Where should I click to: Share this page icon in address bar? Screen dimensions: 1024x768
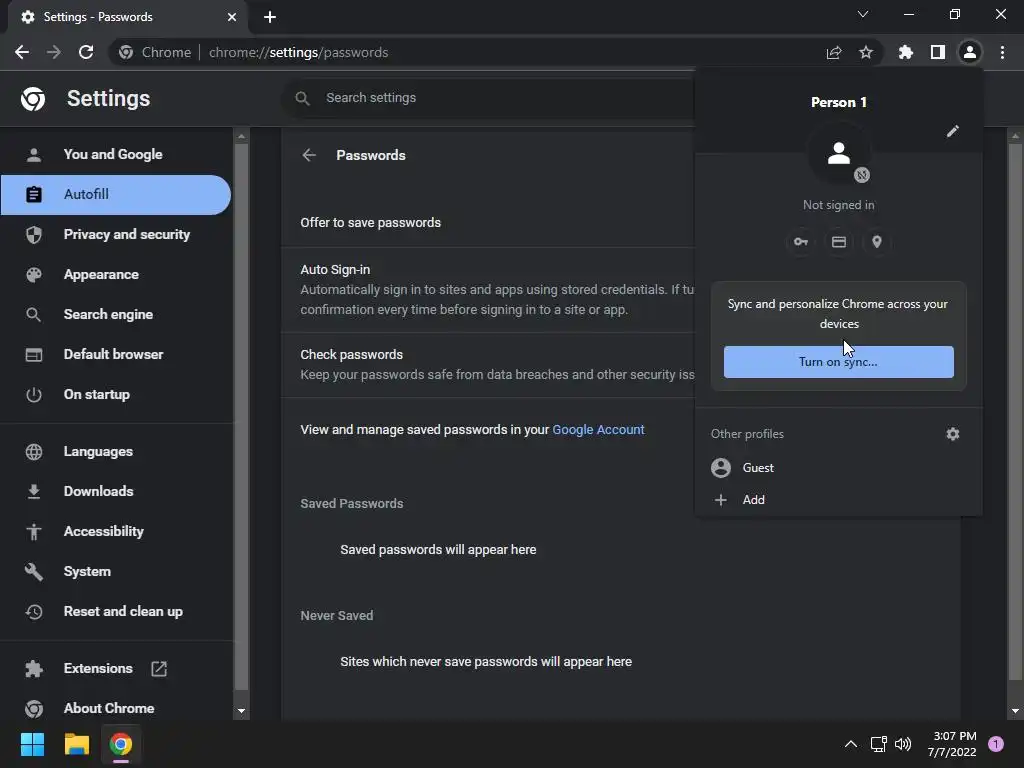tap(834, 52)
